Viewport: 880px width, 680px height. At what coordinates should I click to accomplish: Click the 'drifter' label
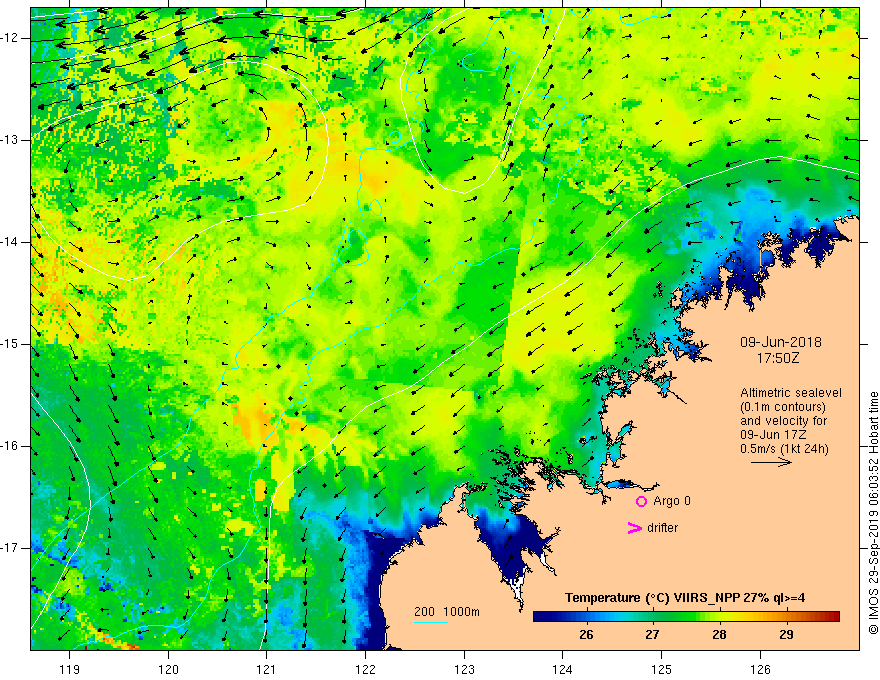coord(662,528)
